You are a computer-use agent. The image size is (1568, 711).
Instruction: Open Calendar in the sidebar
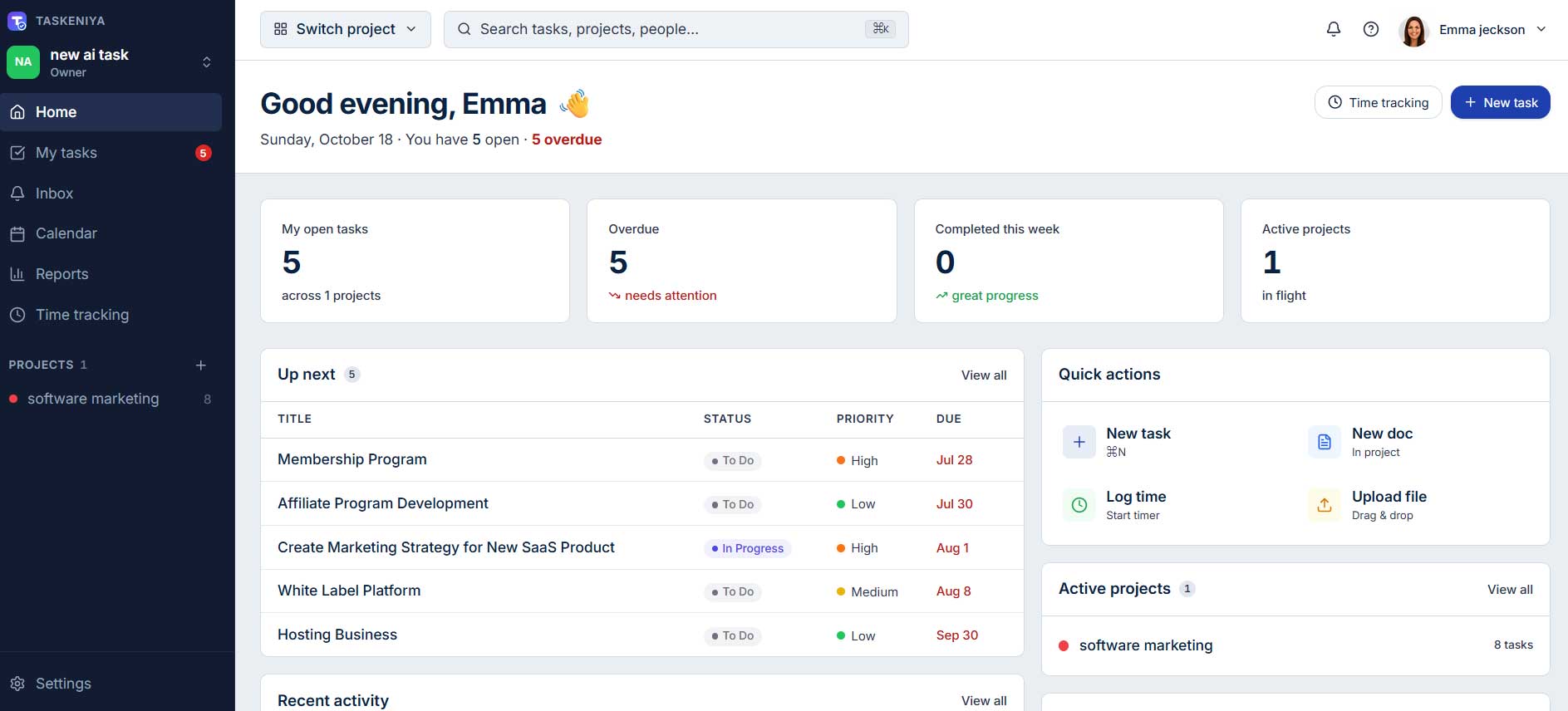111,233
